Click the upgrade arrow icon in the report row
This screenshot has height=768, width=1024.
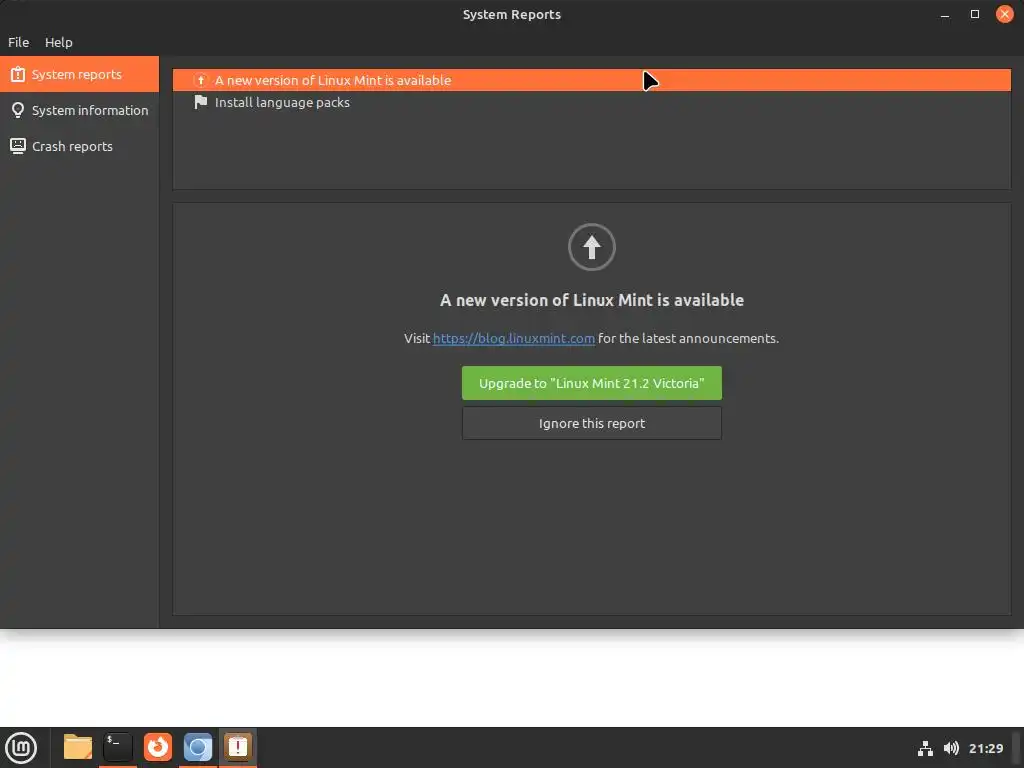[x=200, y=80]
